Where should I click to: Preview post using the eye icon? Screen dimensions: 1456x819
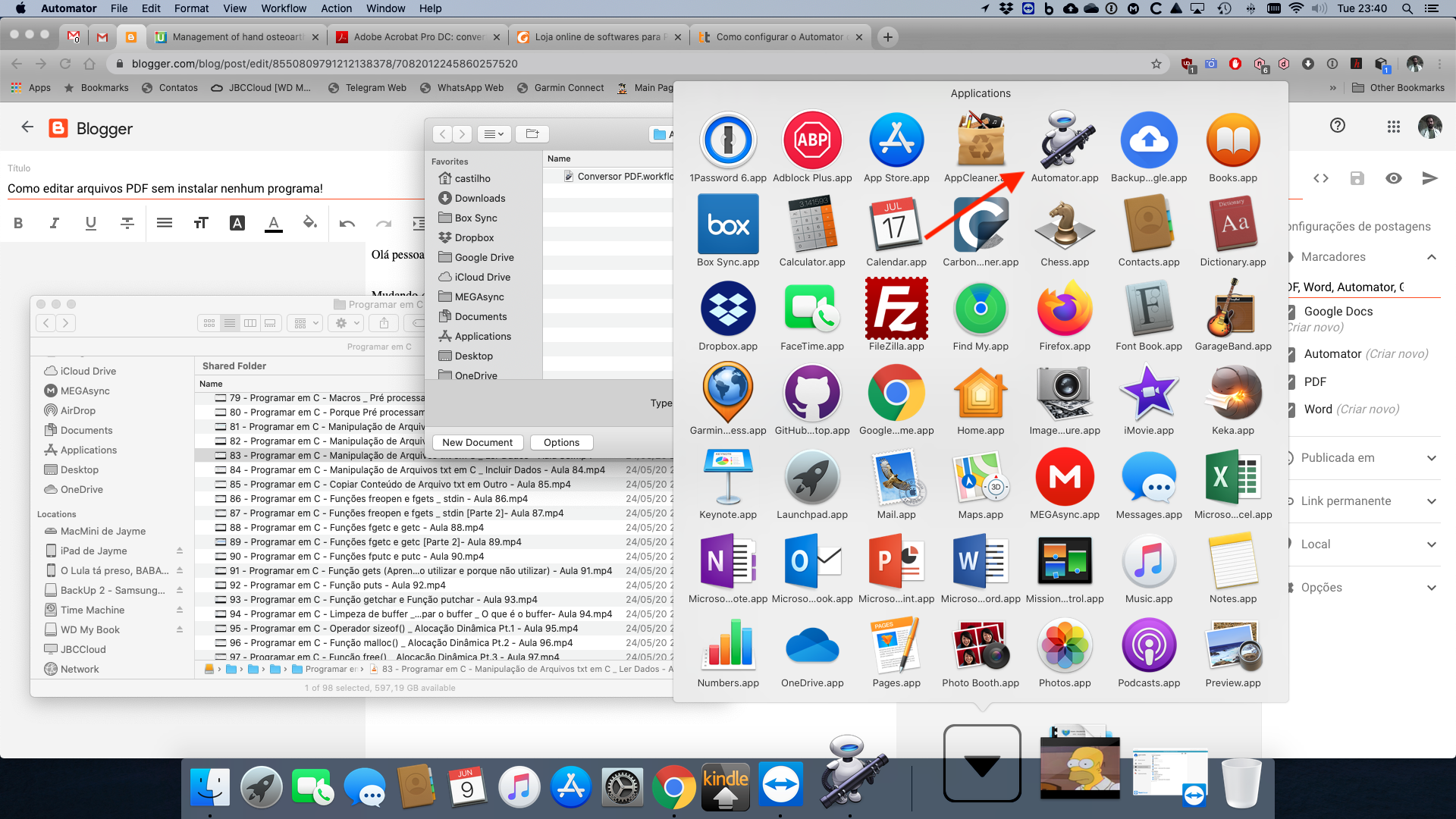tap(1393, 178)
